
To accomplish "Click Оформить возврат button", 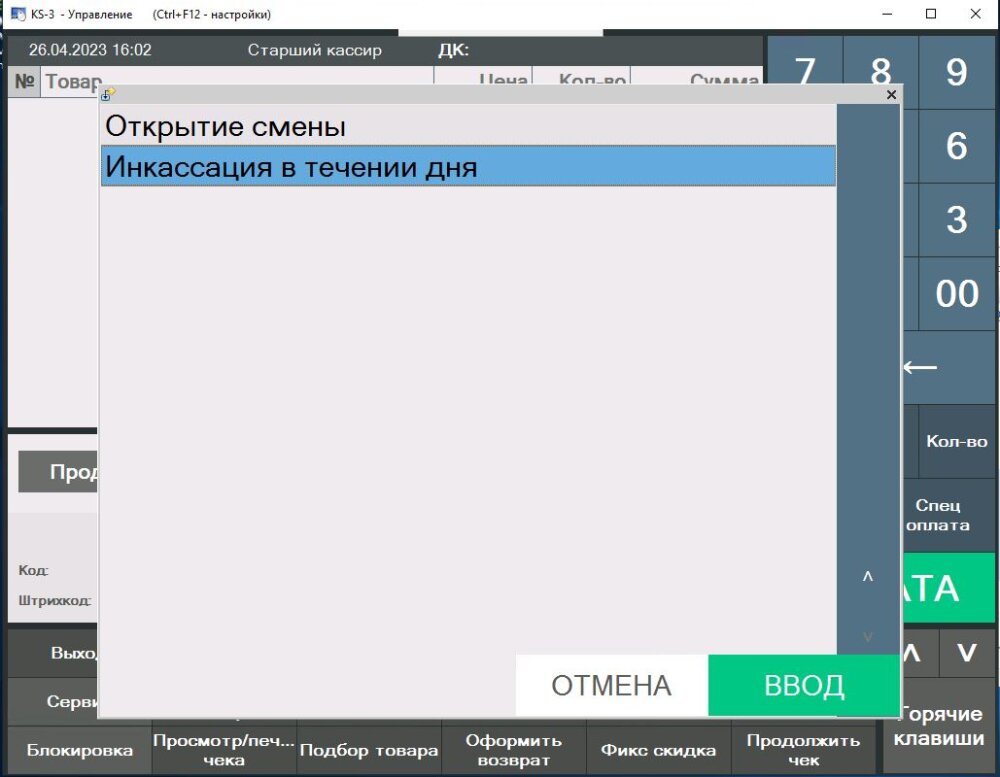I will pyautogui.click(x=513, y=750).
